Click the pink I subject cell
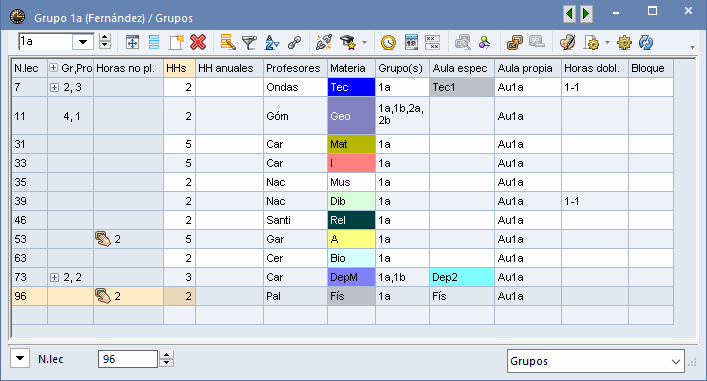Screen dimensions: 707x381 pos(351,163)
